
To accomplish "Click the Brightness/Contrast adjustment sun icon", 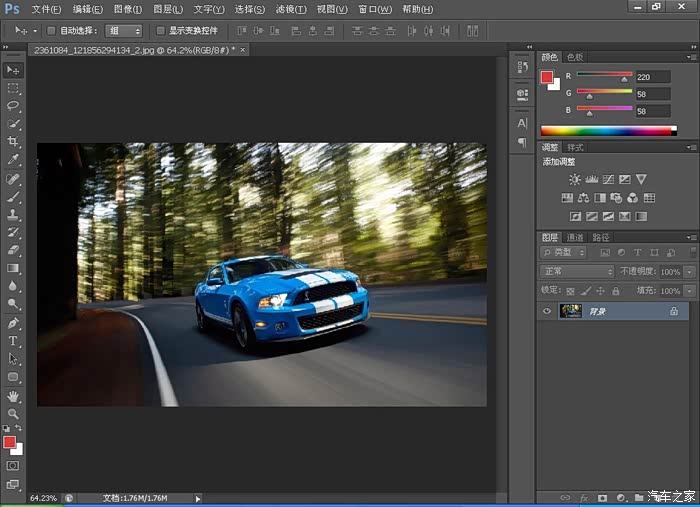I will [x=574, y=179].
